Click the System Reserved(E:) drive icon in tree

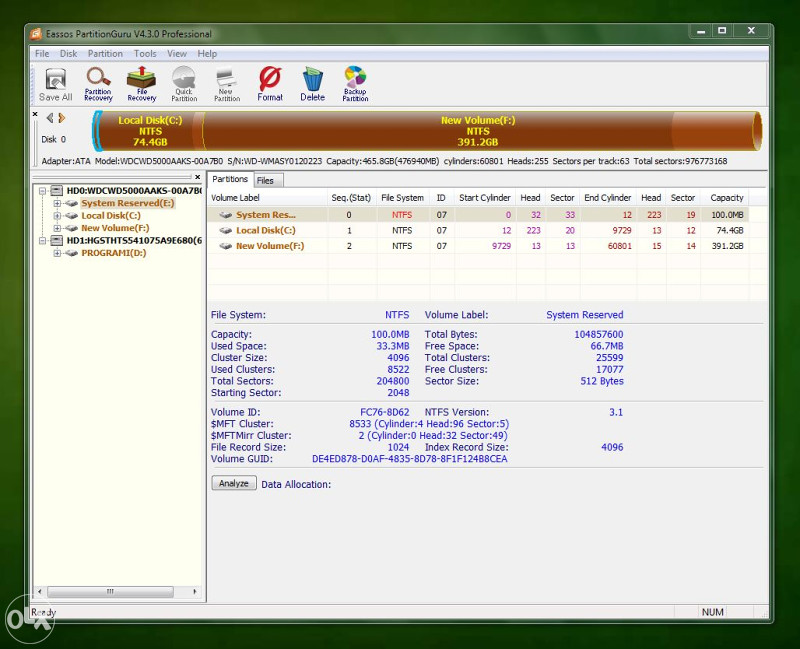(x=71, y=203)
